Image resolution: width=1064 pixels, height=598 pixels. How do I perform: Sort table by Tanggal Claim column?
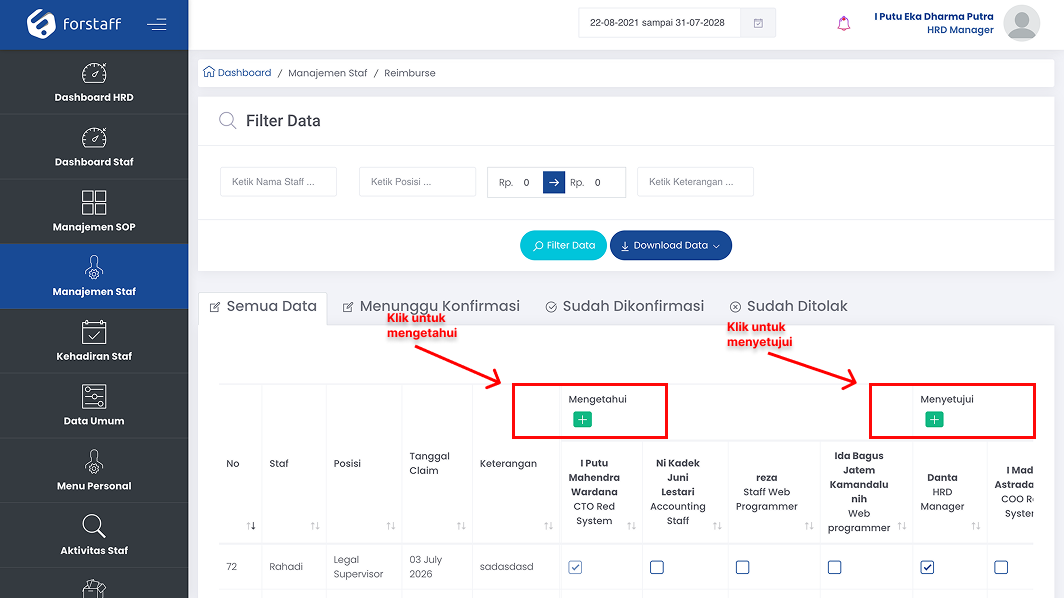[461, 525]
